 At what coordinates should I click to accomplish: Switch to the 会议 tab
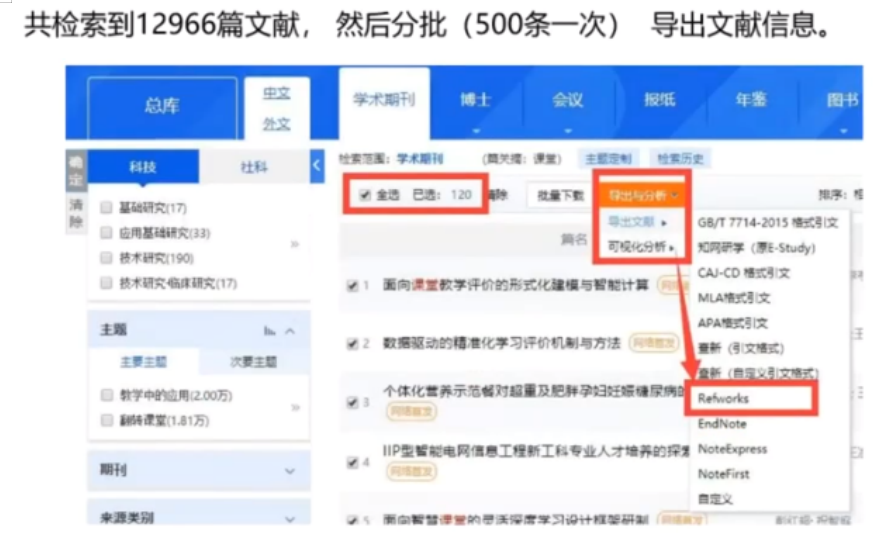click(567, 100)
